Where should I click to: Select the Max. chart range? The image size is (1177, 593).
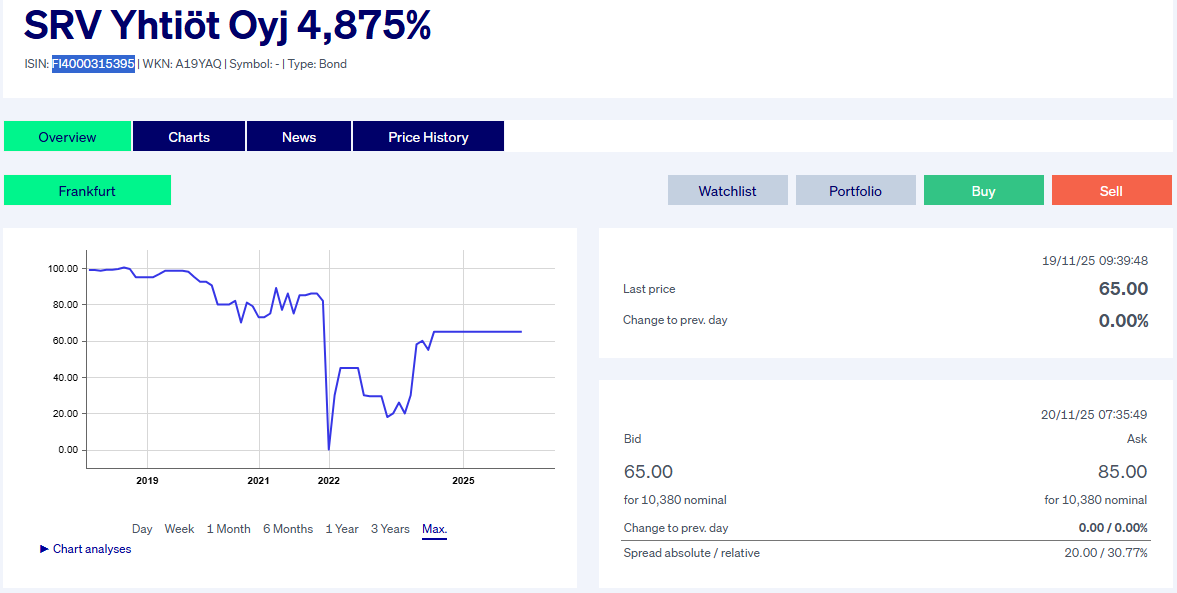434,529
